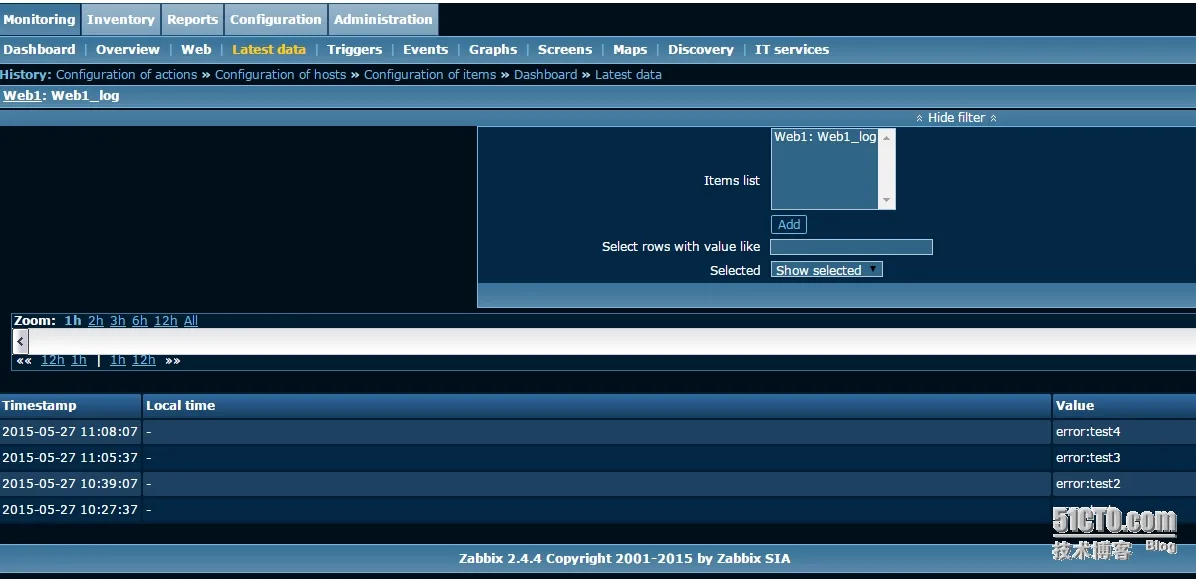Set zoom to 2h
The image size is (1196, 579).
point(95,321)
